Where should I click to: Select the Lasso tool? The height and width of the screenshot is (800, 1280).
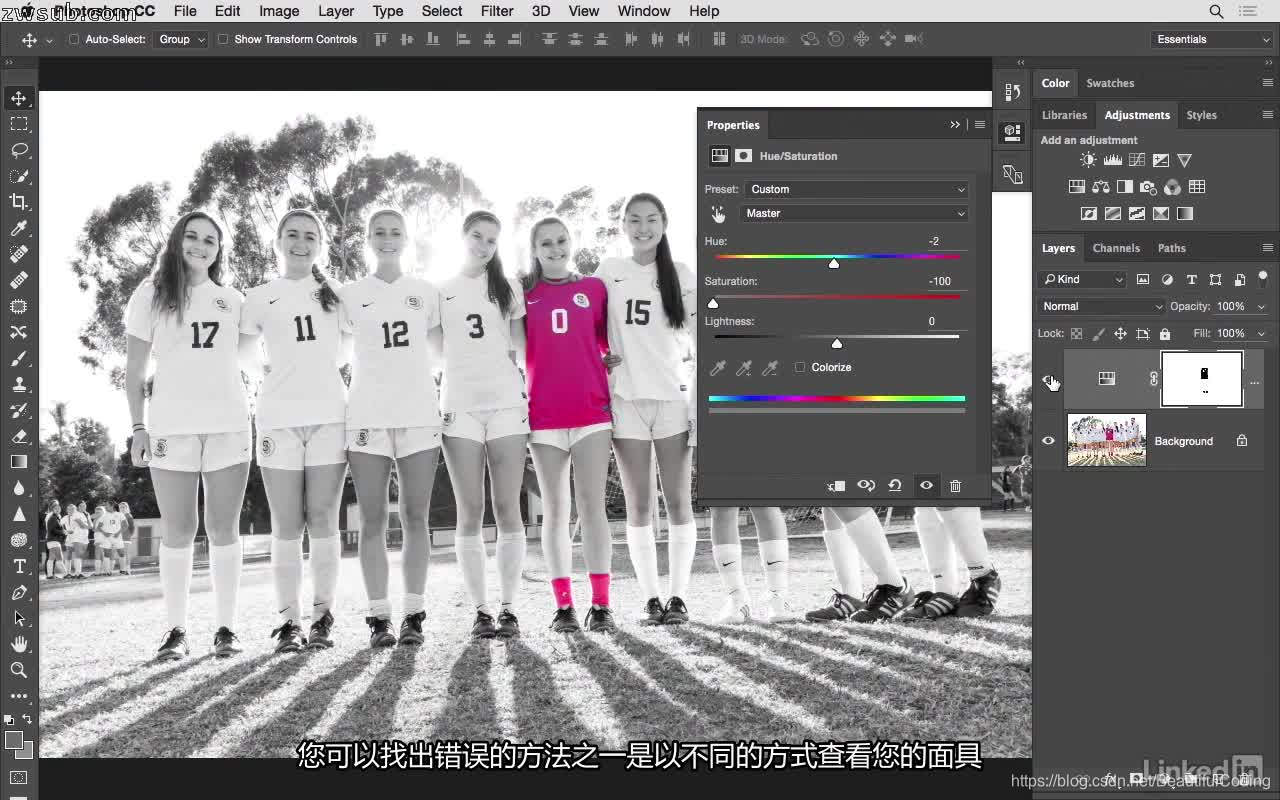pyautogui.click(x=19, y=150)
